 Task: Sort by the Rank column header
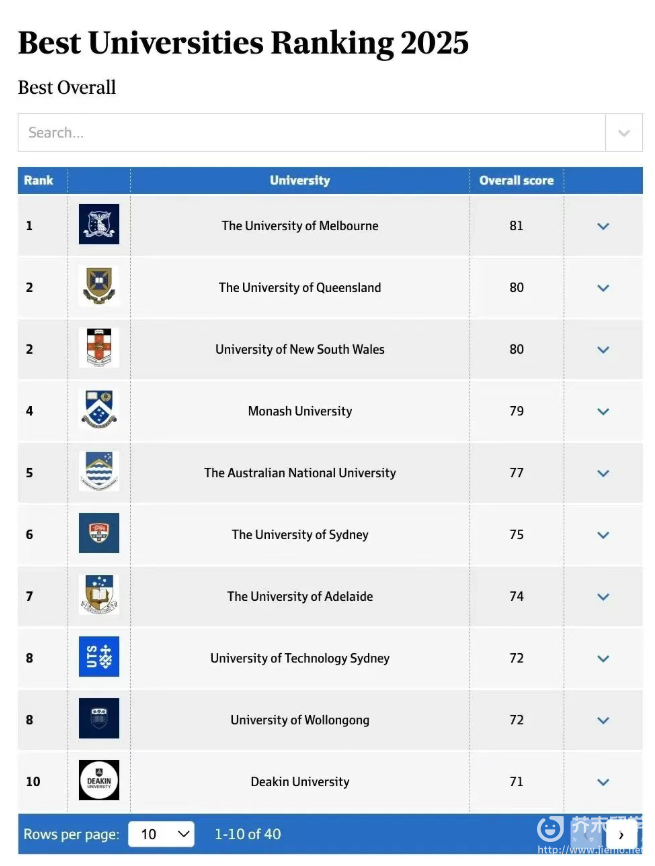click(x=39, y=181)
